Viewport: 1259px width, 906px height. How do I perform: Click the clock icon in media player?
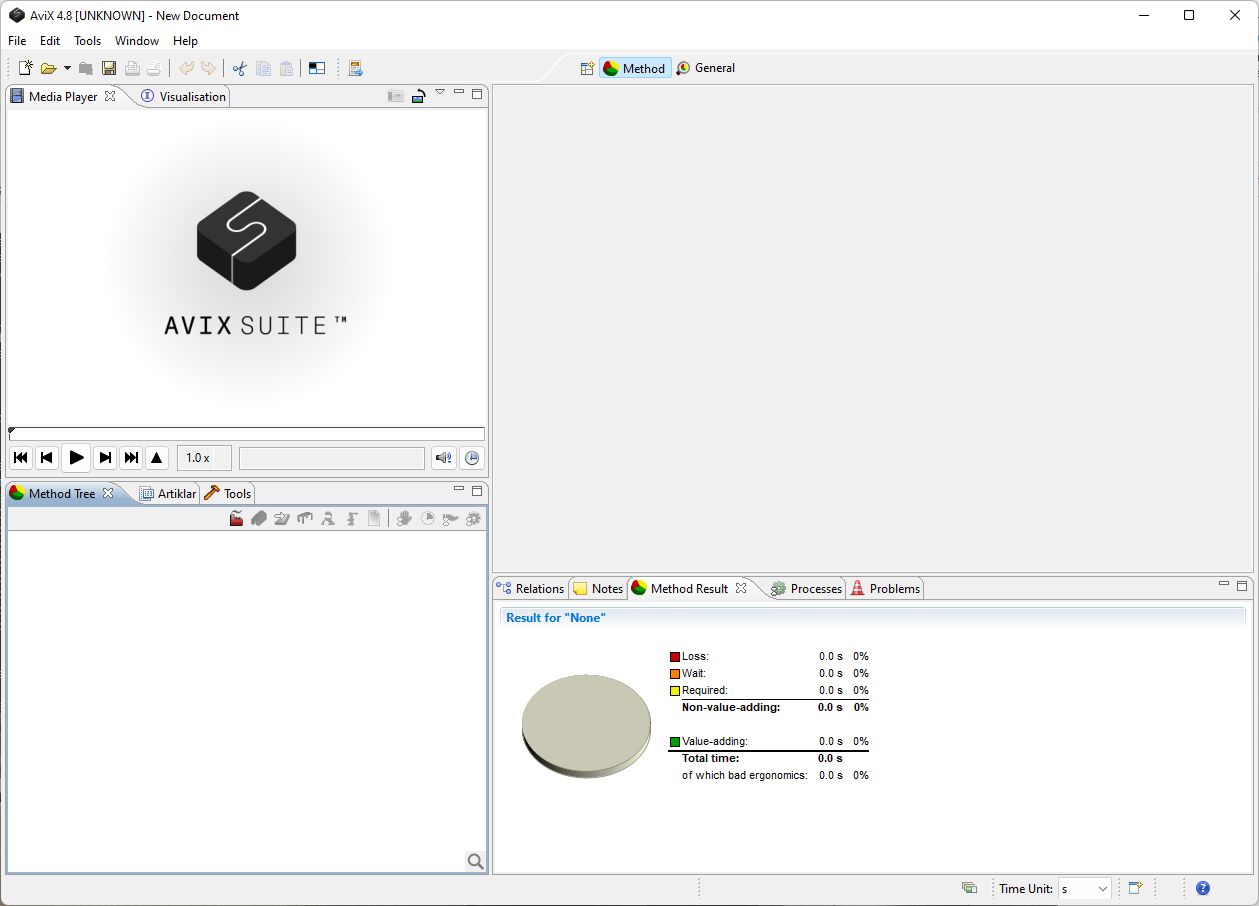pyautogui.click(x=472, y=458)
